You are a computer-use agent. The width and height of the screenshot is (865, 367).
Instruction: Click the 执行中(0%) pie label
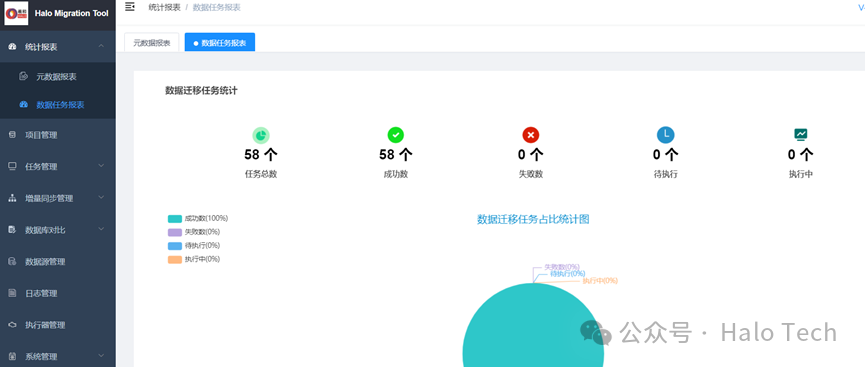pos(600,280)
